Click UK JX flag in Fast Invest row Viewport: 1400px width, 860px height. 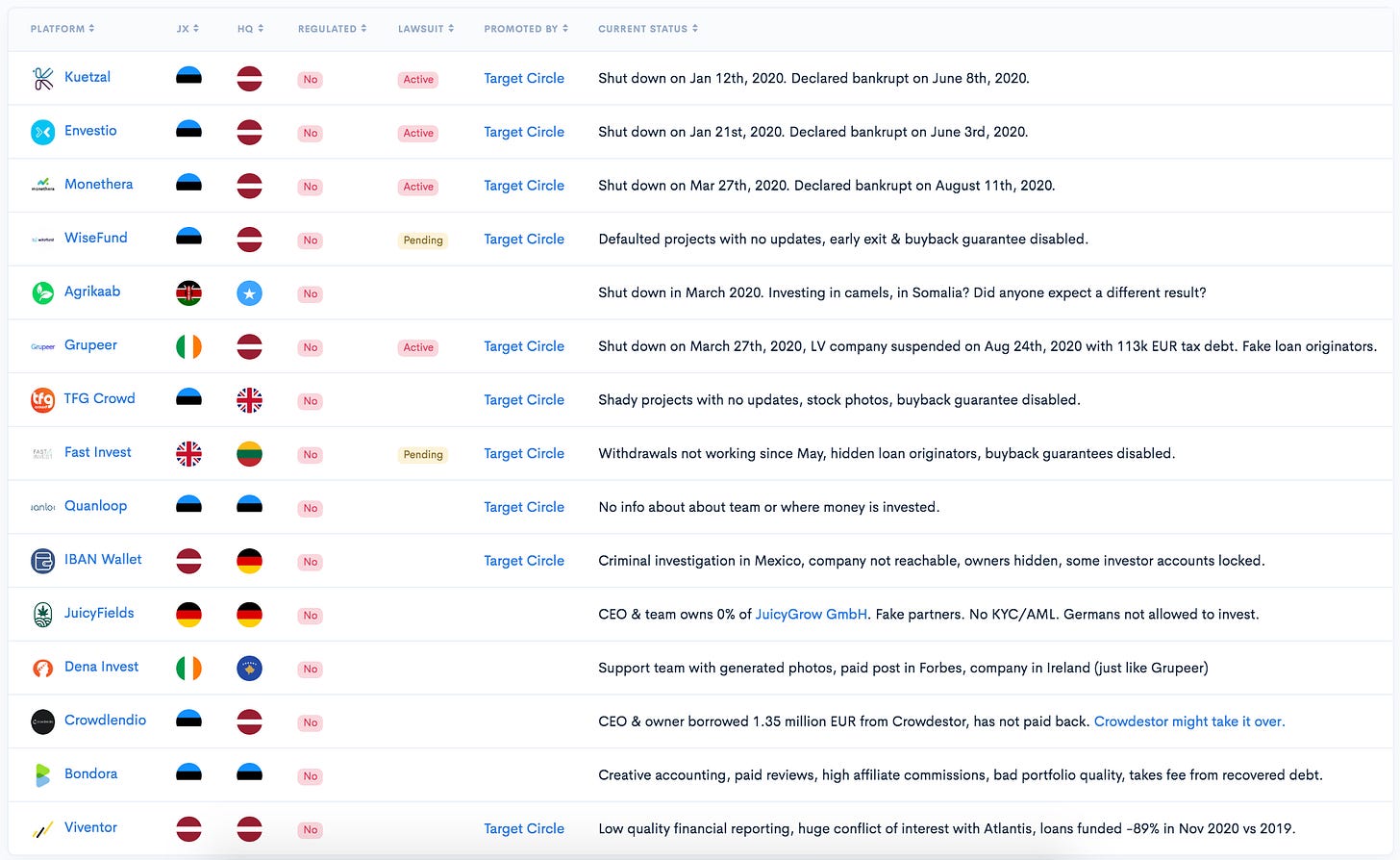188,454
